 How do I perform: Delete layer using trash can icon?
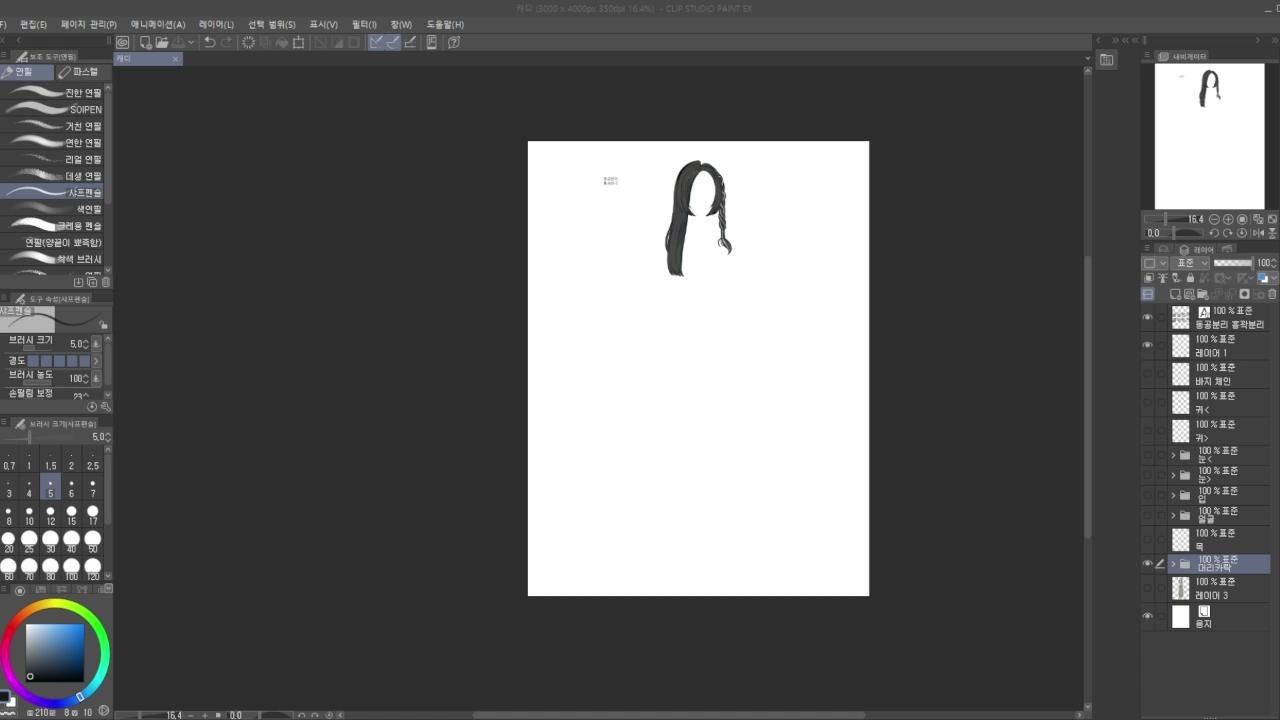[x=1272, y=294]
